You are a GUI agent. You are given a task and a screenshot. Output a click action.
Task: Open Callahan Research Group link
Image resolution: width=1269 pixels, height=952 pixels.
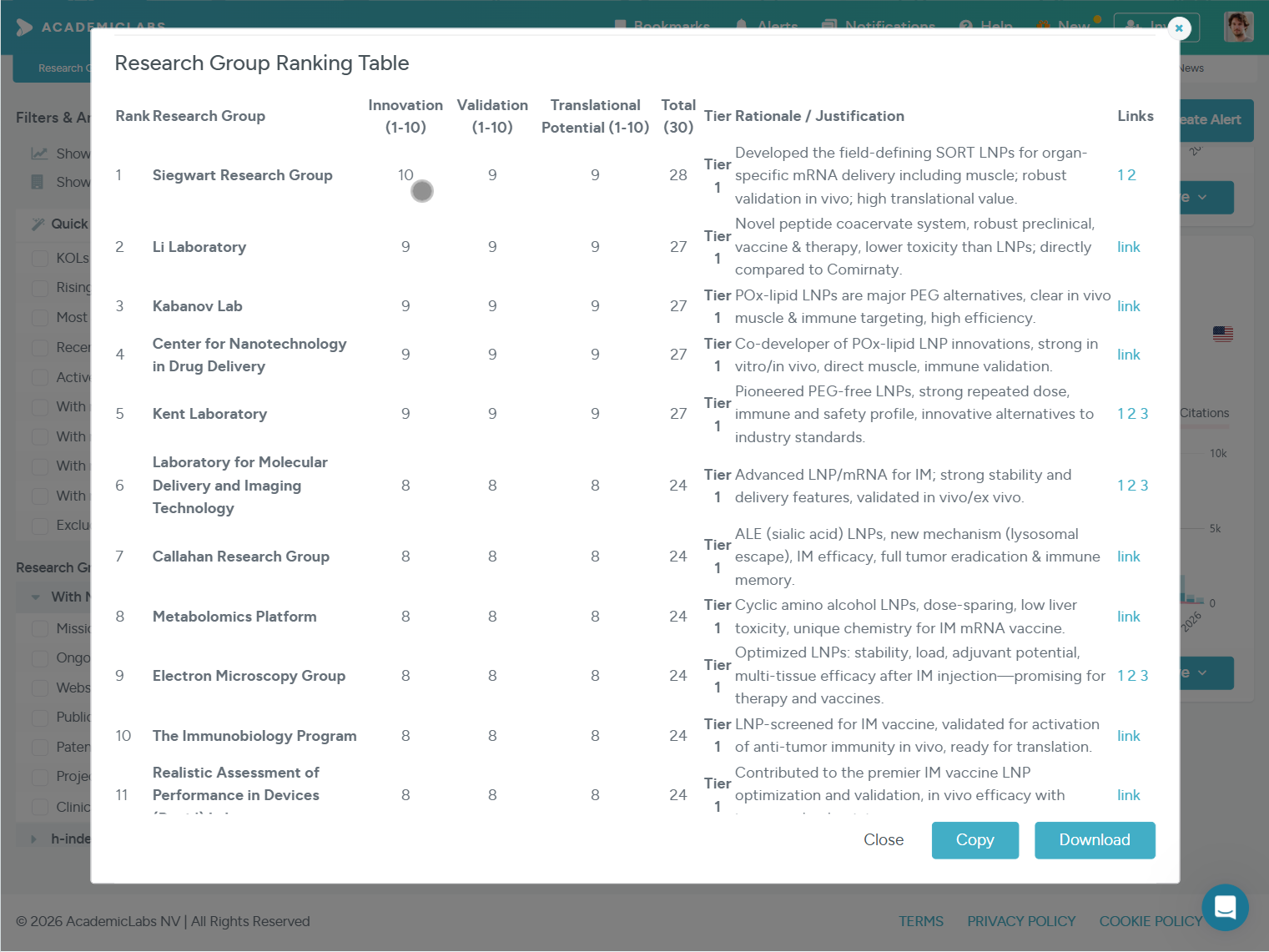(1129, 557)
